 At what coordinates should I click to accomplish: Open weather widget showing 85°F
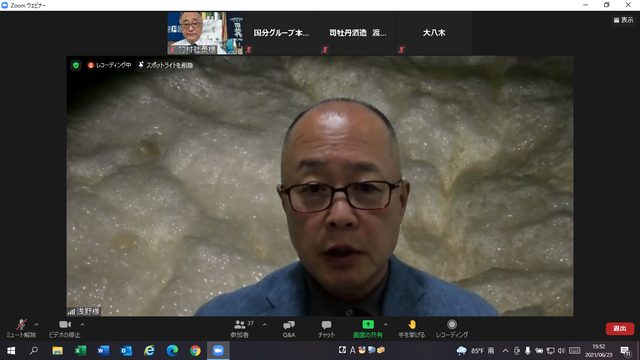(x=476, y=351)
